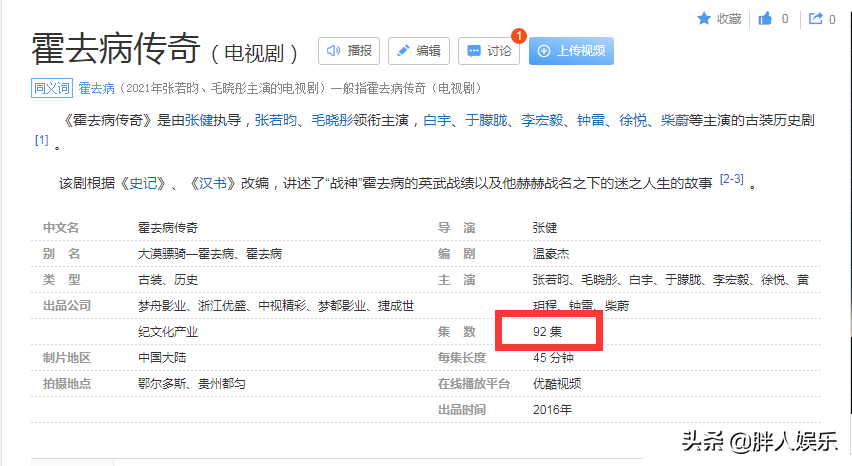Viewport: 852px width, 466px height.
Task: Open the 《史记》 book link
Action: click(145, 183)
